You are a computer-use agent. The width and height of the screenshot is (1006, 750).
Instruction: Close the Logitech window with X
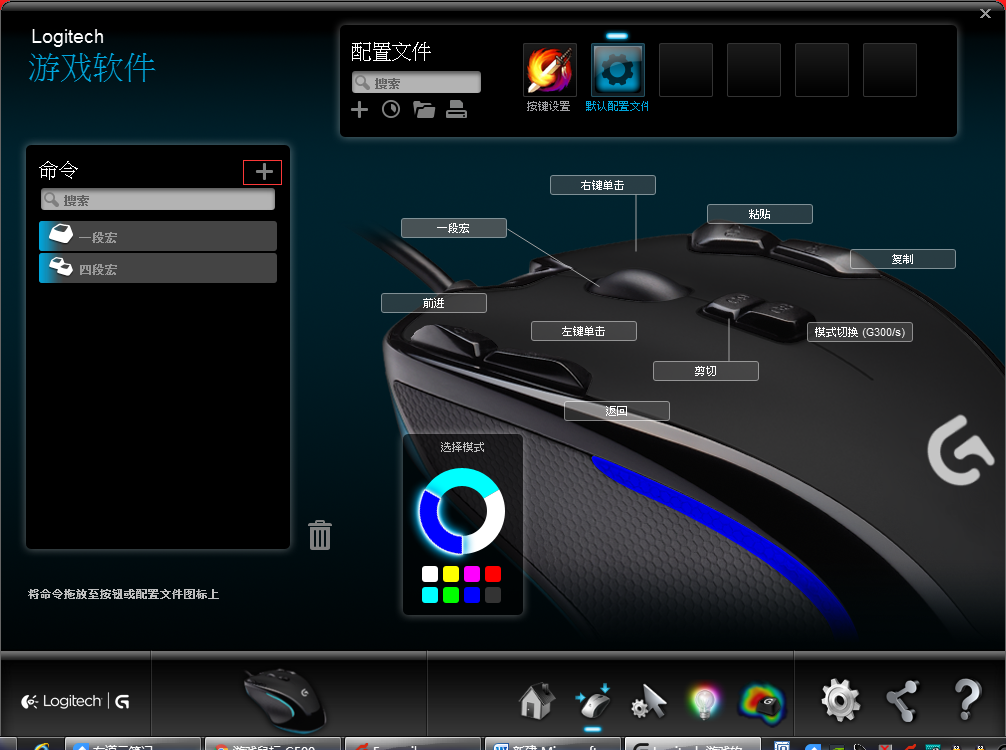tap(985, 13)
